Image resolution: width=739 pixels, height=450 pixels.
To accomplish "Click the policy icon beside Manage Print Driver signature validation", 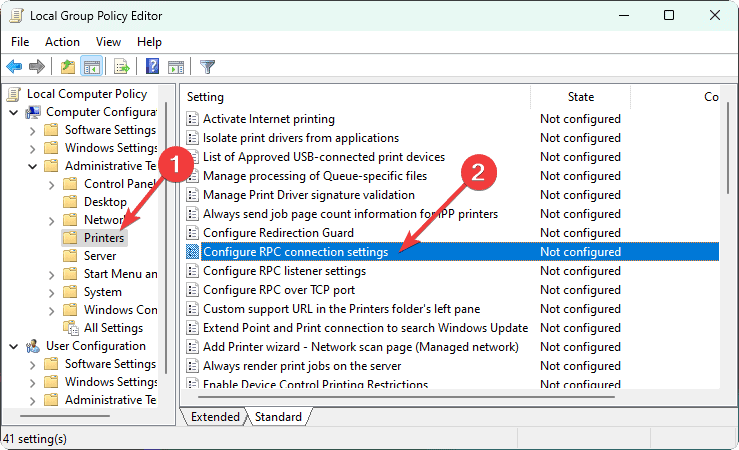I will [192, 195].
